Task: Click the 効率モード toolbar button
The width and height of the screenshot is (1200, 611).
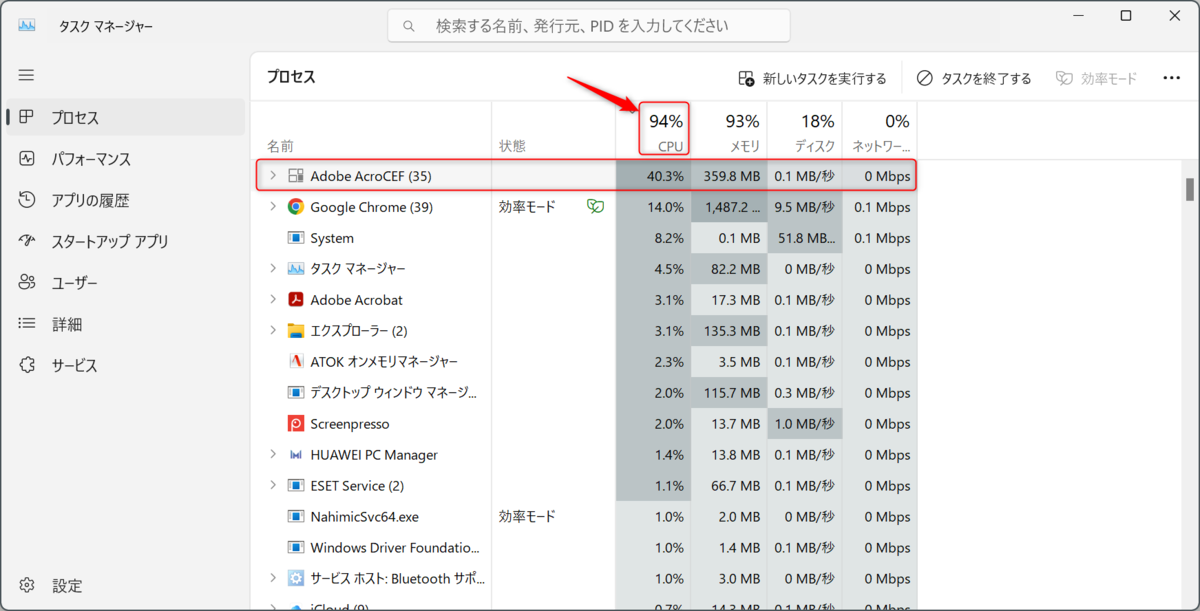Action: click(x=1097, y=78)
